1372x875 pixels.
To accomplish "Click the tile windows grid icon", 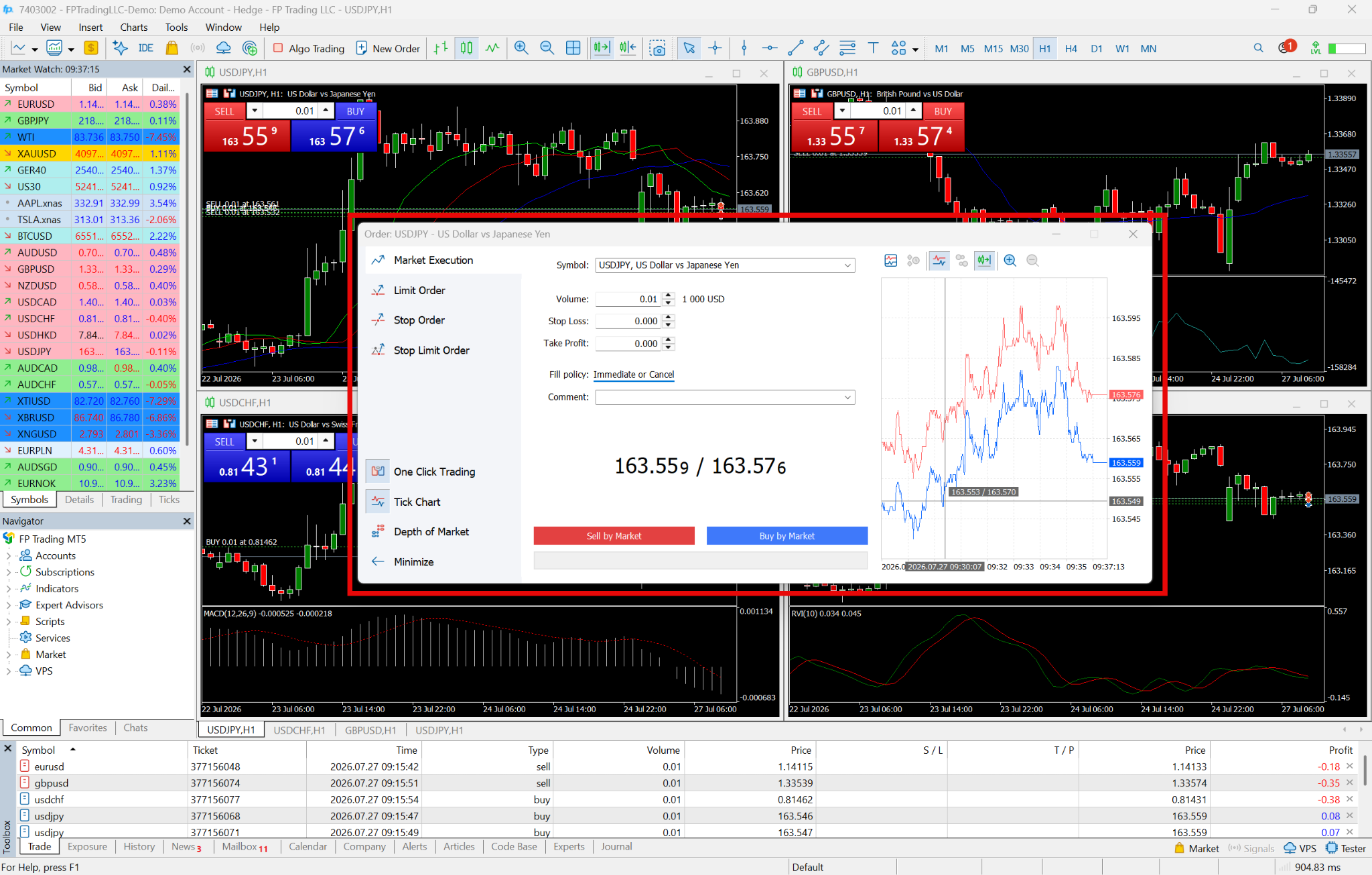I will click(x=573, y=48).
